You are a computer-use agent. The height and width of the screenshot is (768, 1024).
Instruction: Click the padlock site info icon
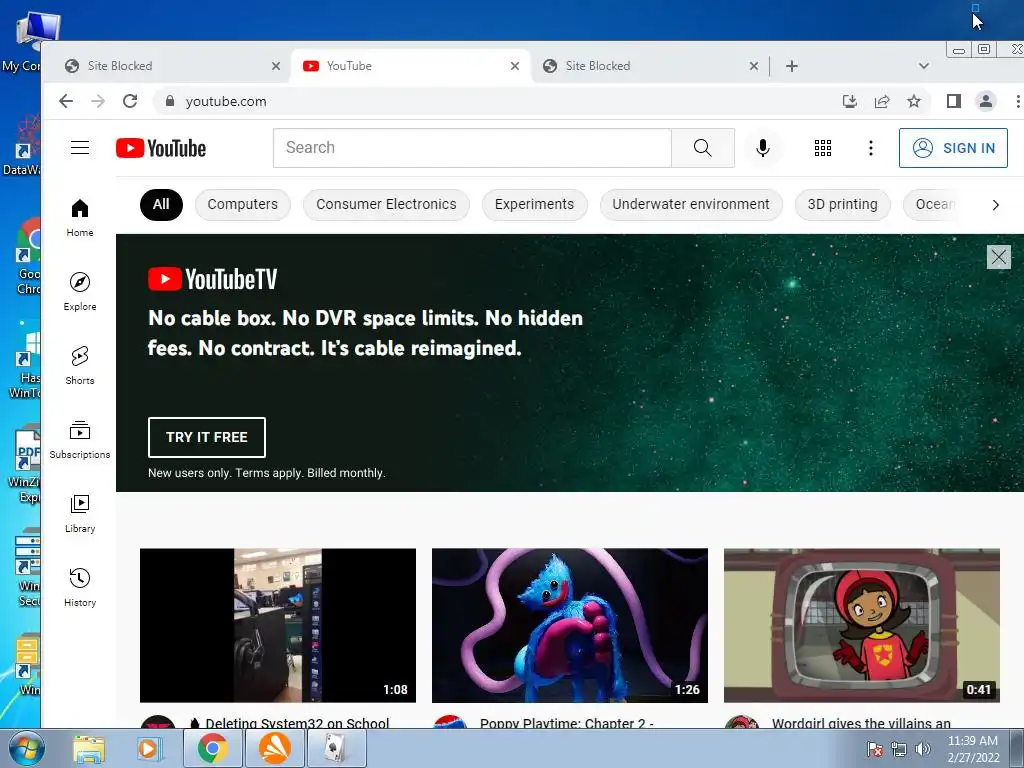(170, 101)
